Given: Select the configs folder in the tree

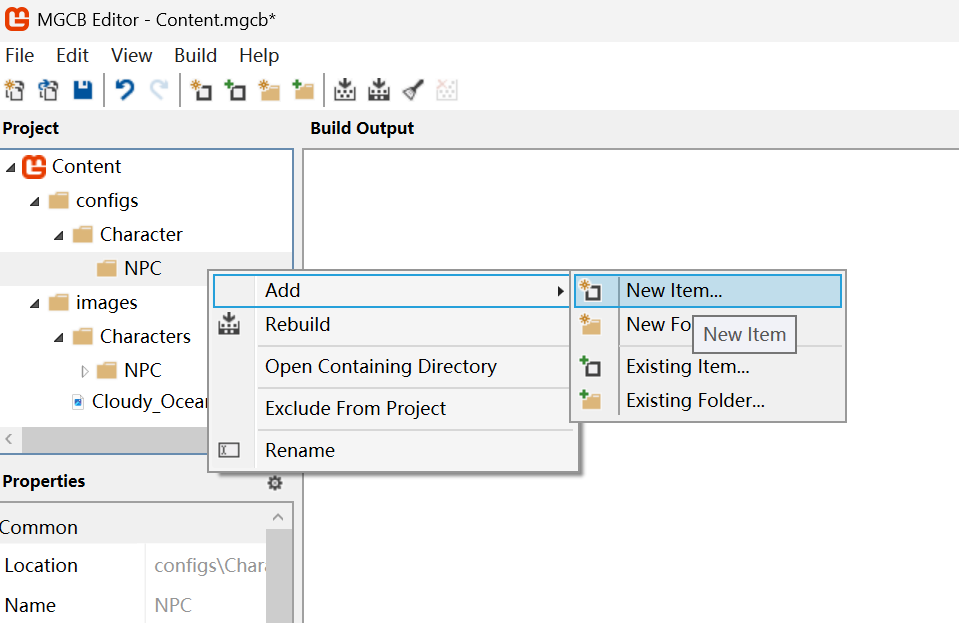Looking at the screenshot, I should pos(107,201).
